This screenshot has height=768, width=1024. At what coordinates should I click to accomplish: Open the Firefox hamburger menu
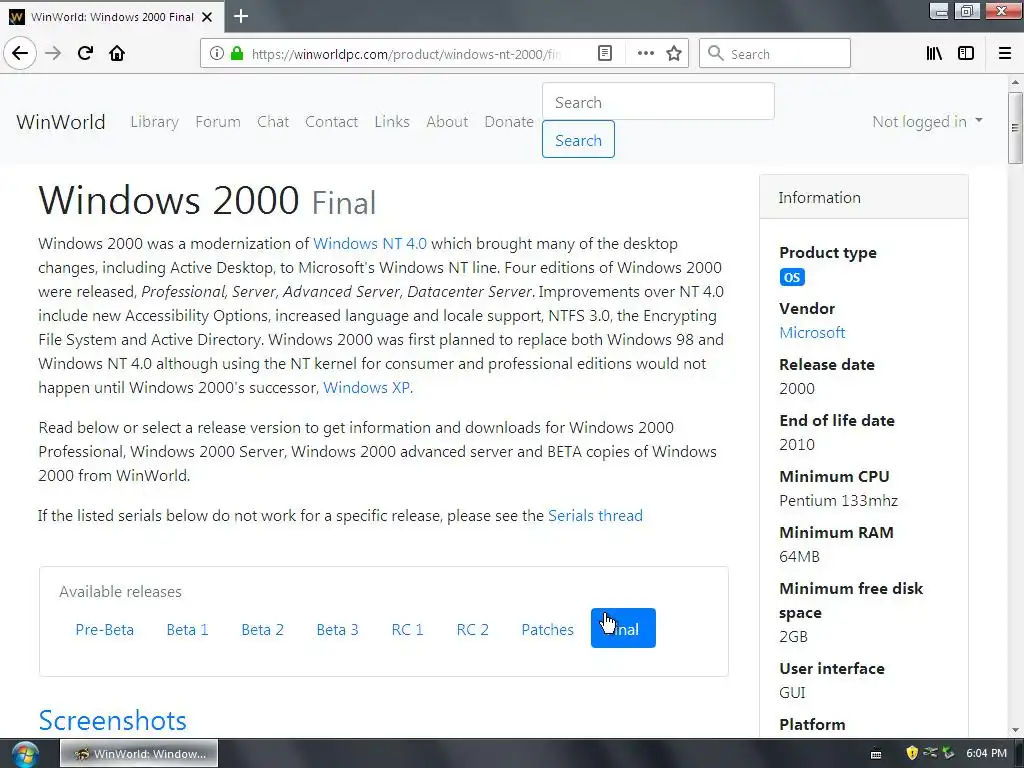point(1005,53)
